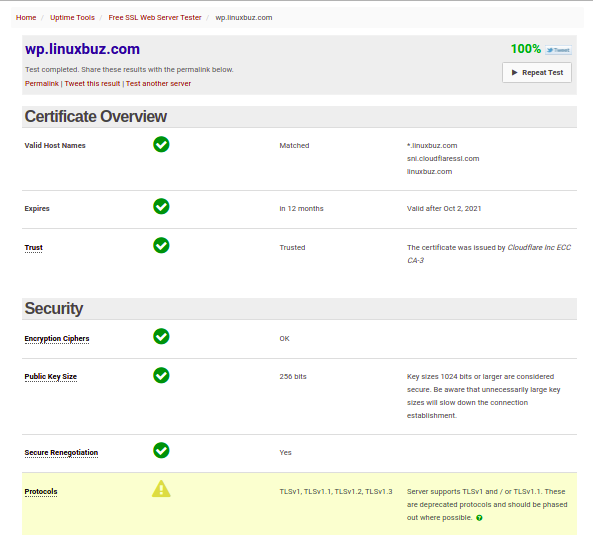
Task: Click the 'Test completed' status message
Action: click(129, 70)
